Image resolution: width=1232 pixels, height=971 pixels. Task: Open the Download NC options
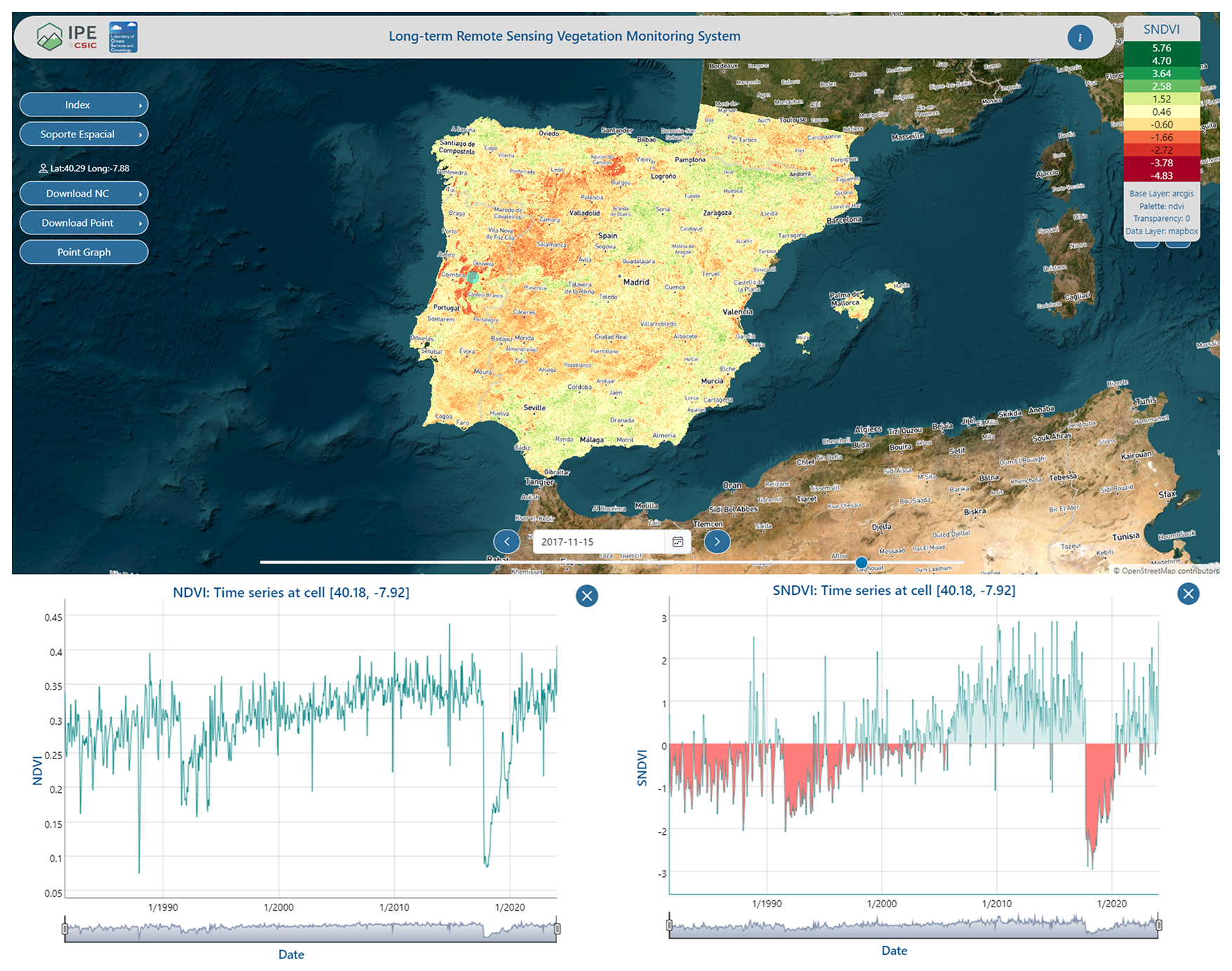tap(83, 194)
